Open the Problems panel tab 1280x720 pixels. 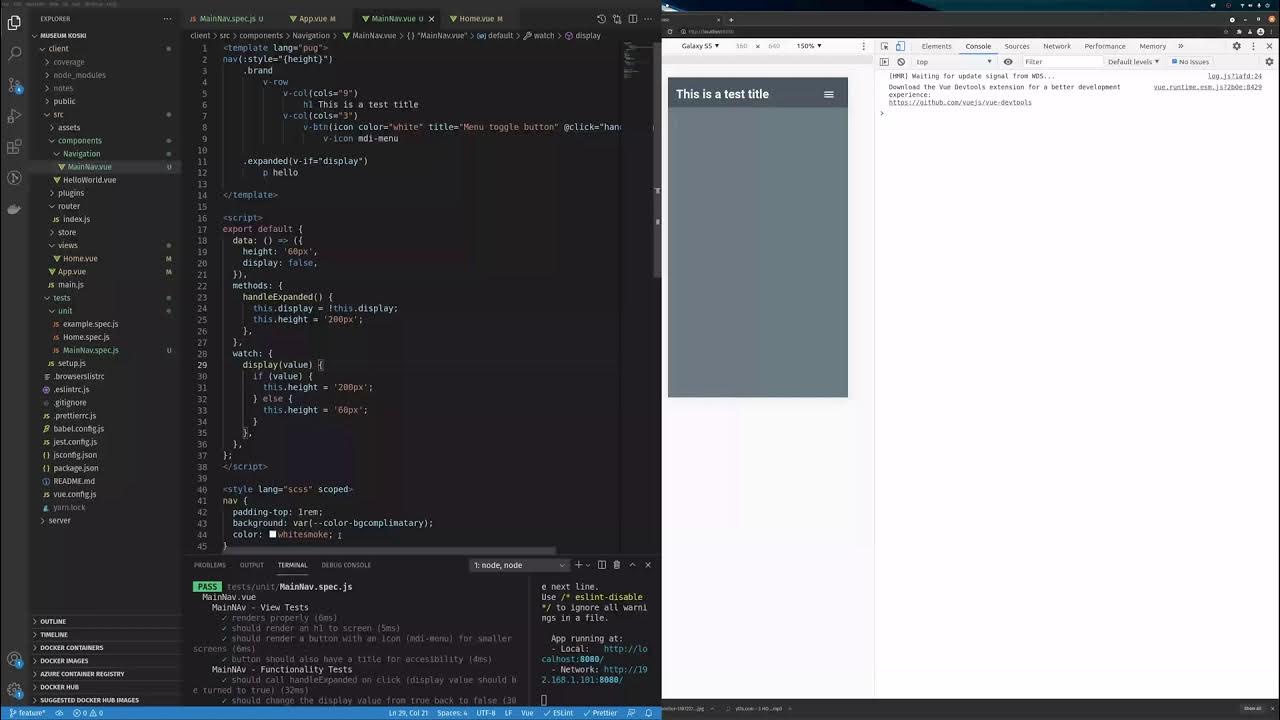point(209,565)
